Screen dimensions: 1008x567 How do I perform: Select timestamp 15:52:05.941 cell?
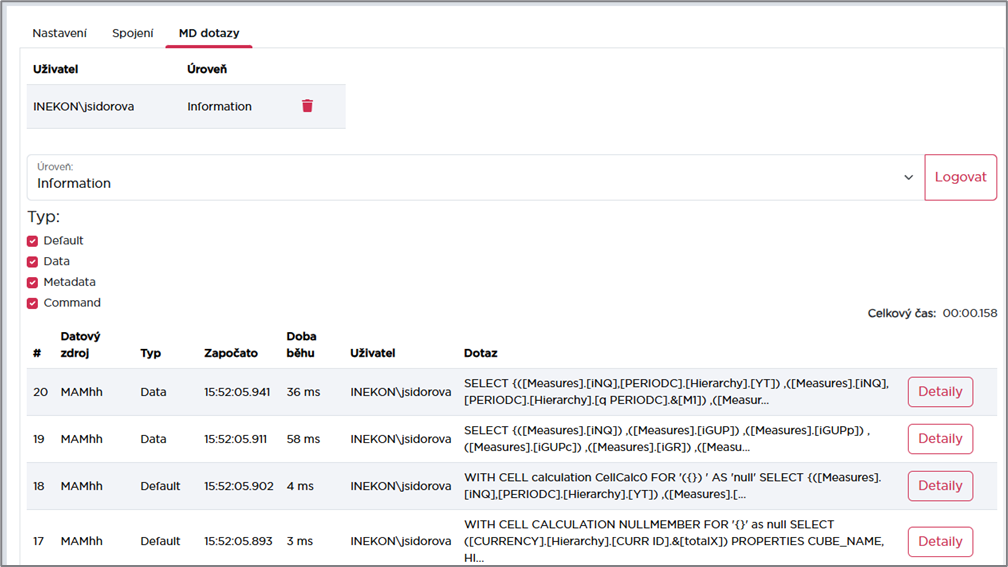(x=237, y=392)
